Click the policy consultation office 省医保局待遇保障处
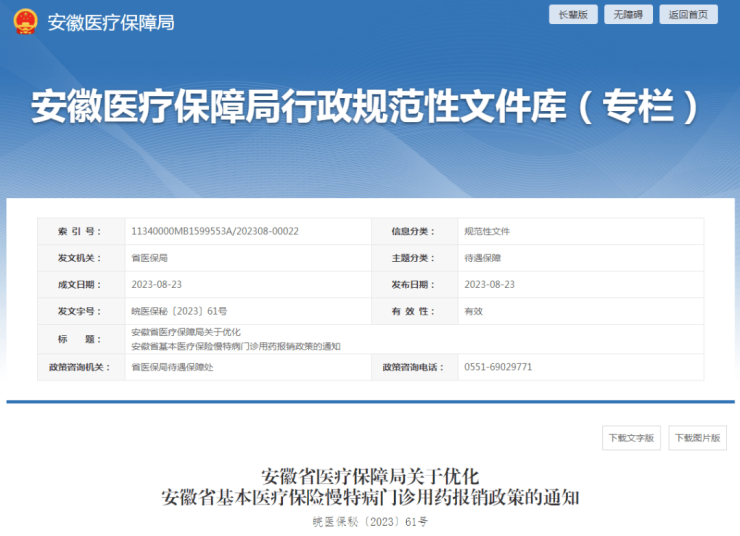 point(172,367)
